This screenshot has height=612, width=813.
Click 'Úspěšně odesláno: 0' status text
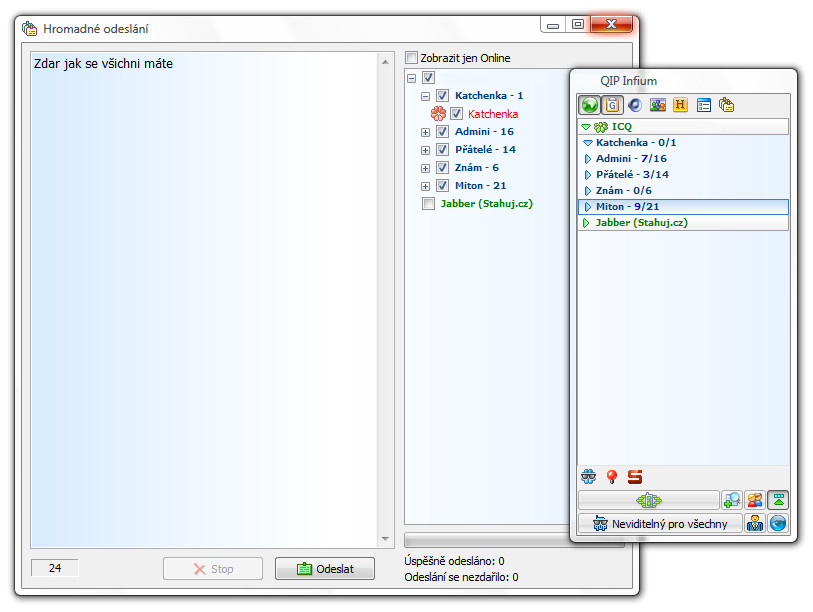(454, 561)
